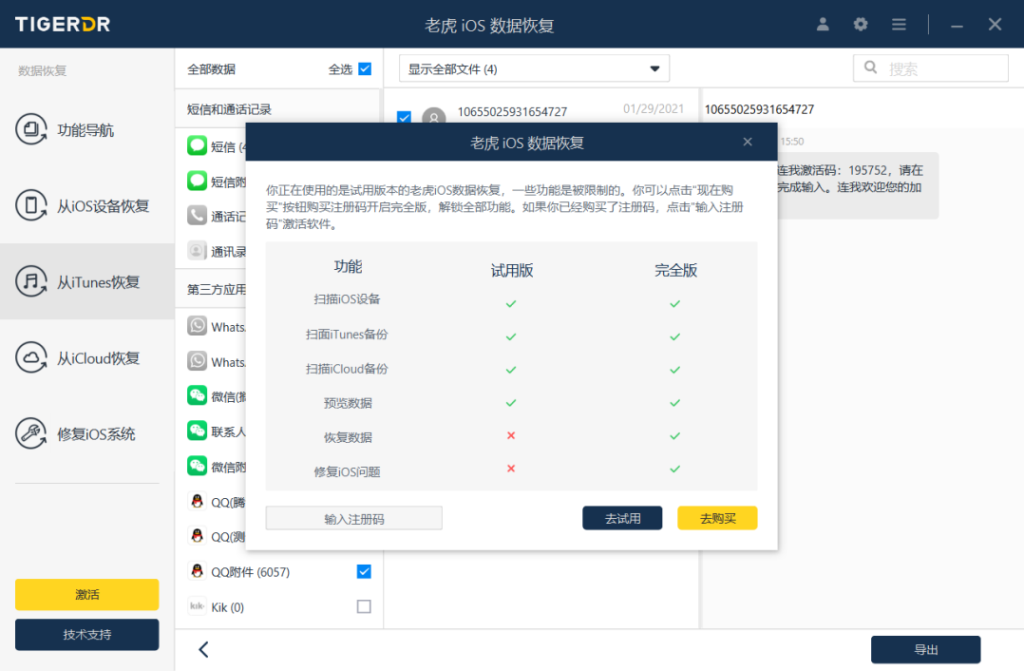Uncheck the QQ附件 checkbox
1024x671 pixels.
[x=364, y=572]
